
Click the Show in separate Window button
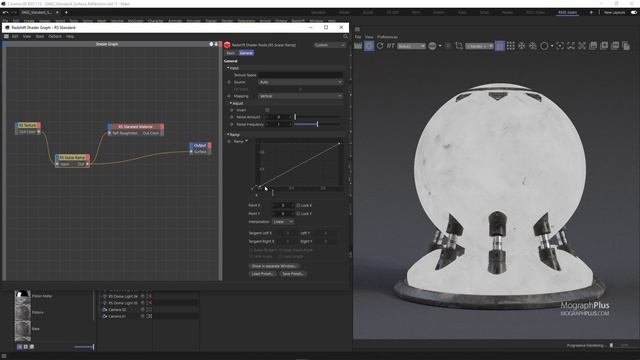tap(274, 266)
